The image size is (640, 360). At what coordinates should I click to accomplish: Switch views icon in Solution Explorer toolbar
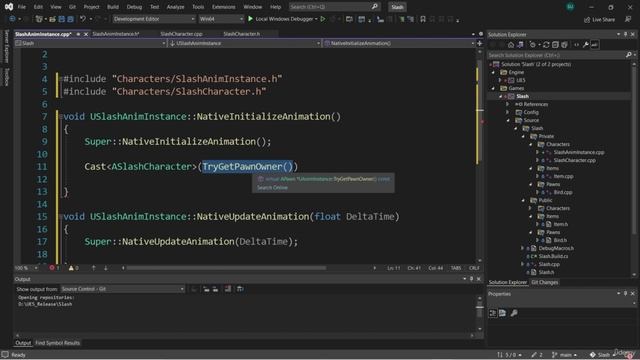[x=520, y=45]
